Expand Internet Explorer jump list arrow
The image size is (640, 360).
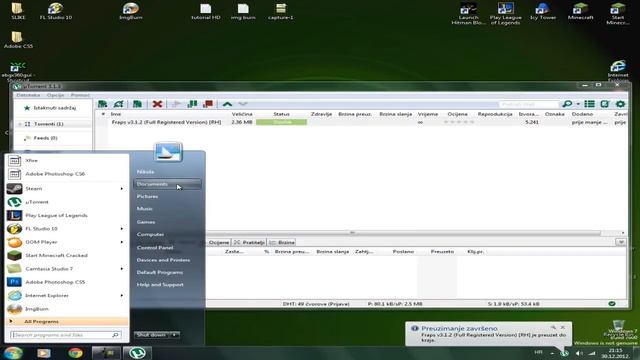122,296
